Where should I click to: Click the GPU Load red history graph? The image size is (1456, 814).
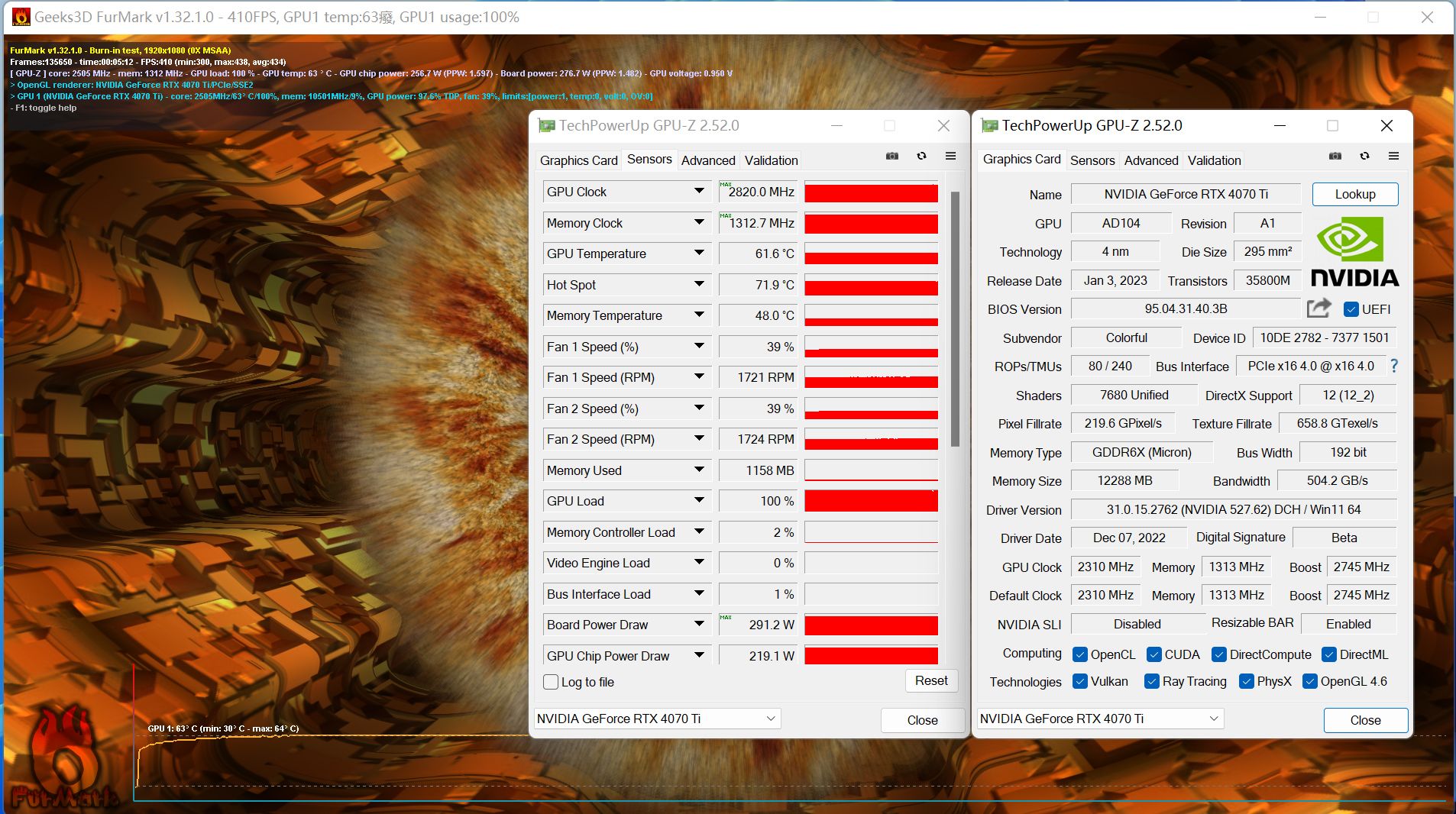tap(871, 501)
